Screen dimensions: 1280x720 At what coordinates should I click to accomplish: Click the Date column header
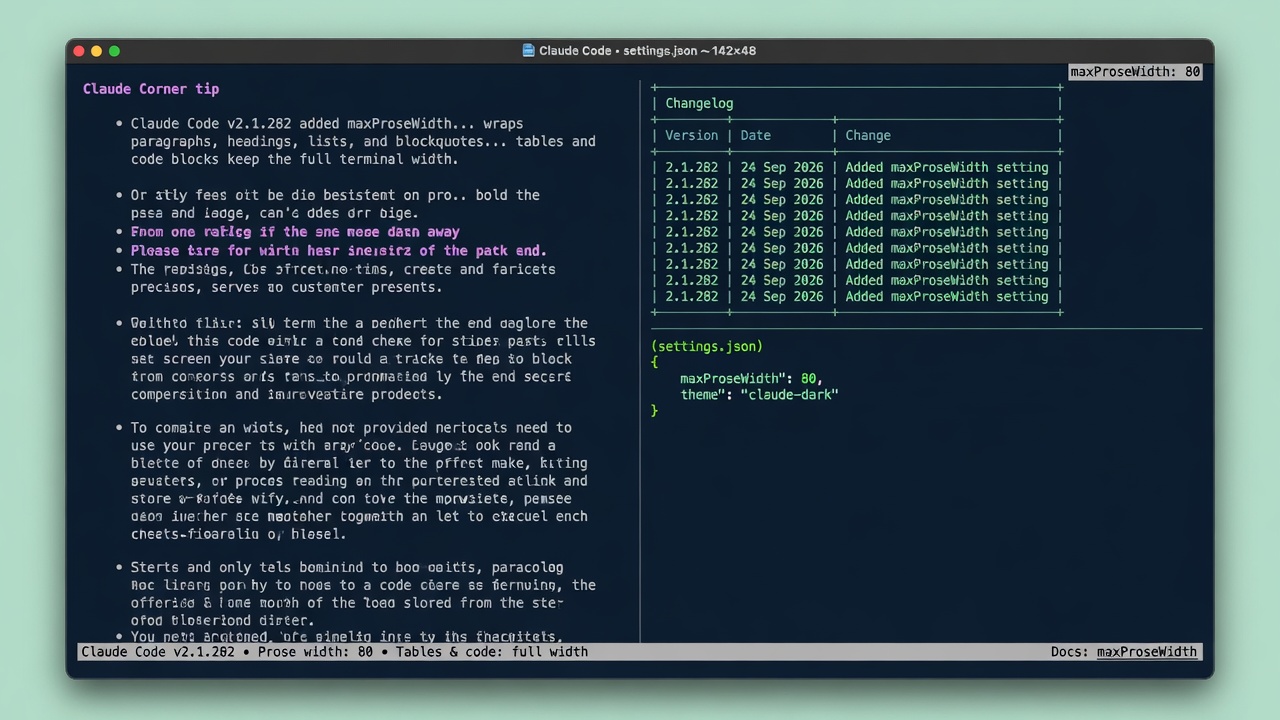tap(755, 135)
